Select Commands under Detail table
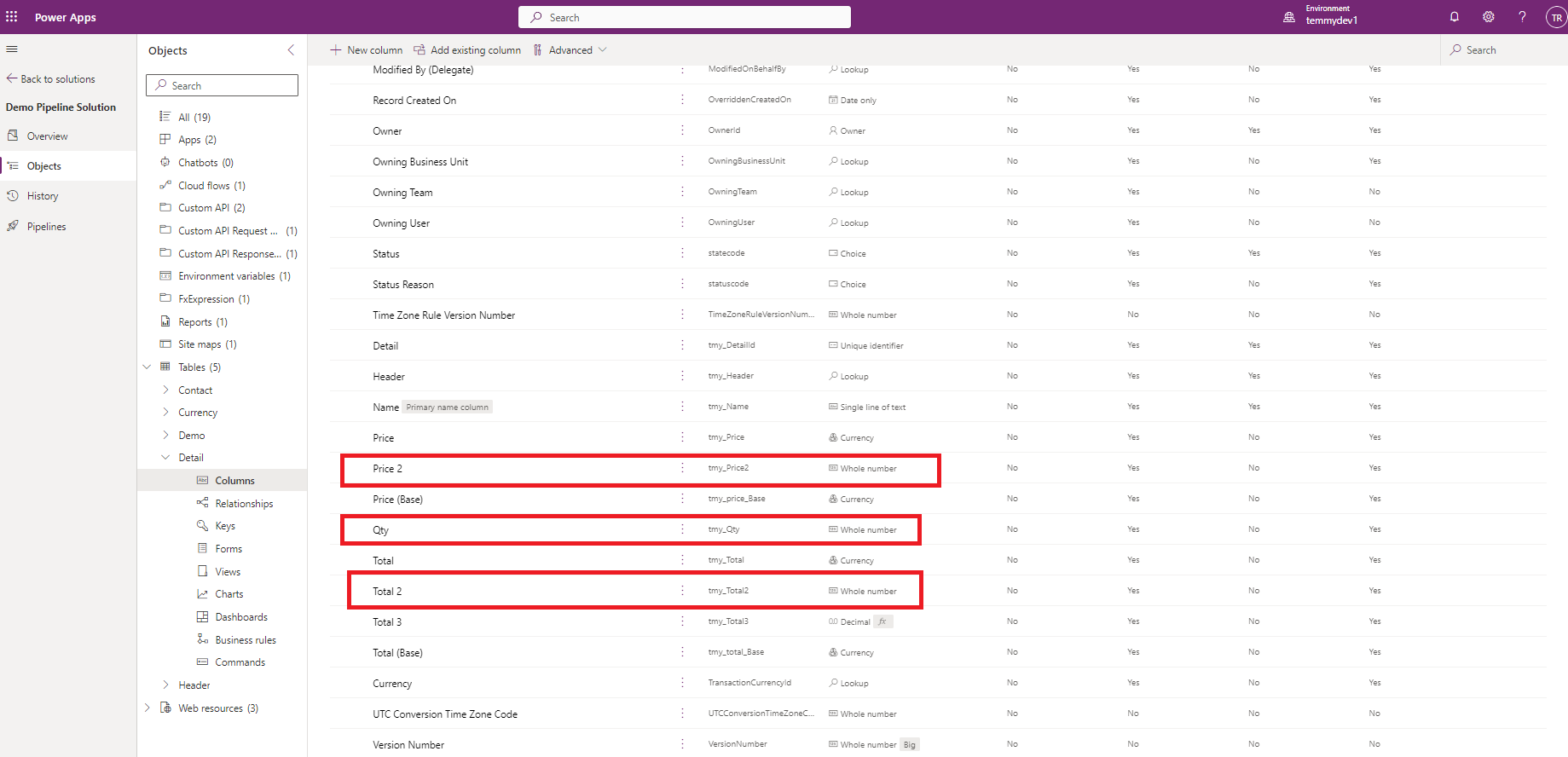1568x757 pixels. (240, 662)
